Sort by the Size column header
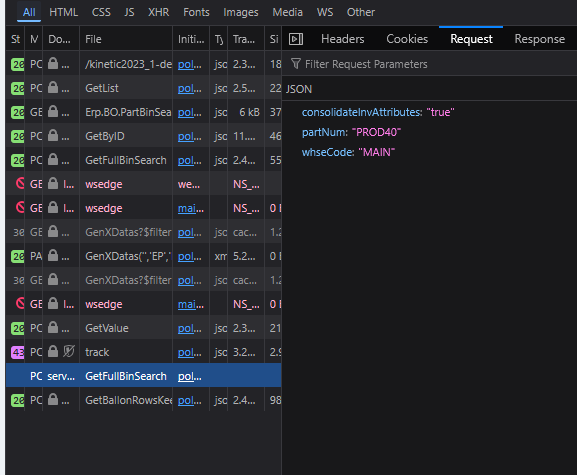The image size is (577, 475). pyautogui.click(x=273, y=39)
